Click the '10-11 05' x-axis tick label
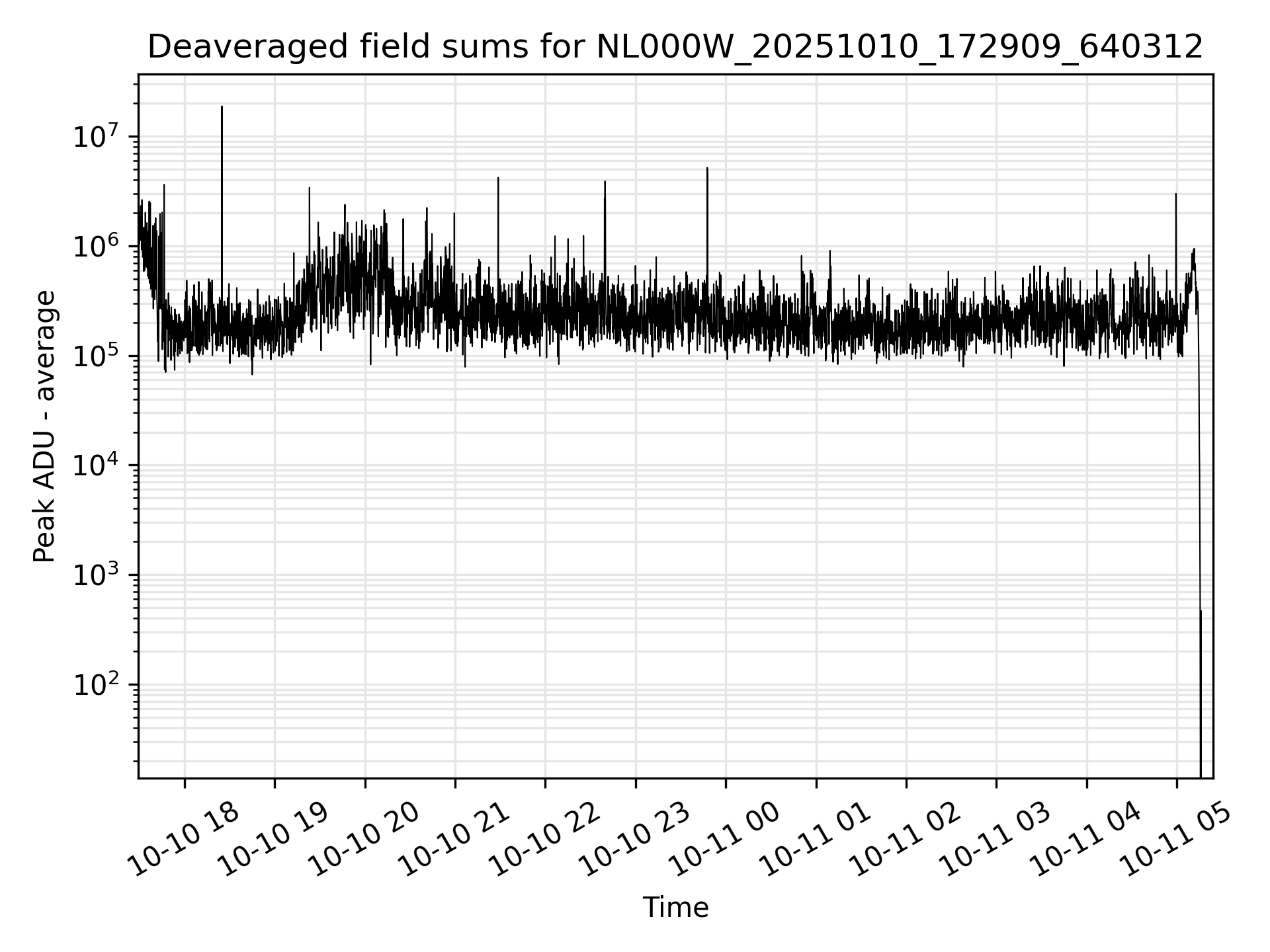Viewport: 1270px width, 952px height. [x=1175, y=840]
